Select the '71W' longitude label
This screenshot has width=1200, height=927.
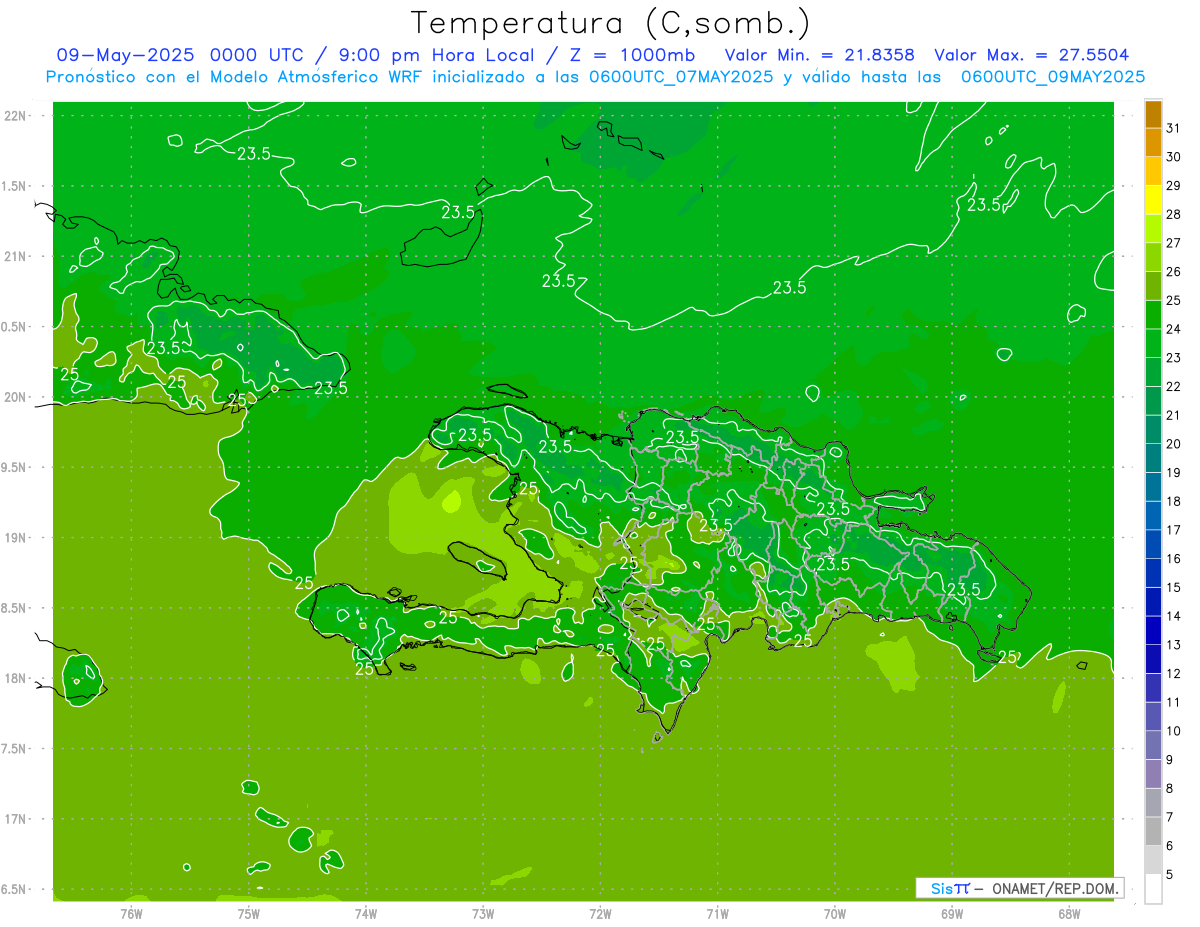tap(717, 914)
